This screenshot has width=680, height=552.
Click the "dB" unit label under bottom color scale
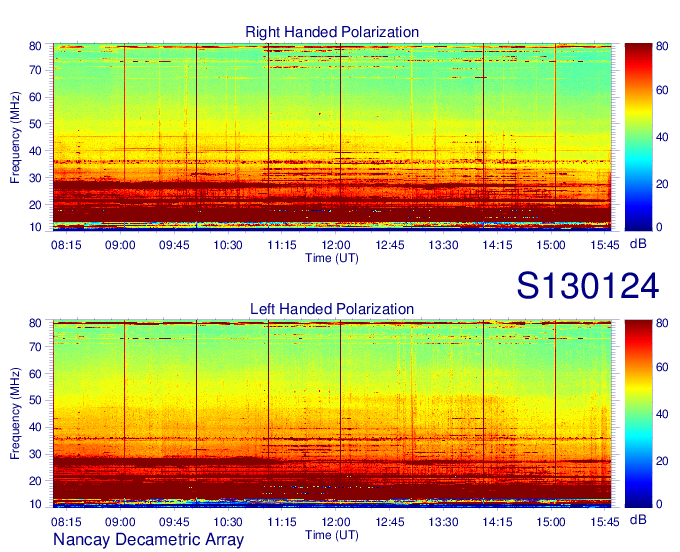638,519
